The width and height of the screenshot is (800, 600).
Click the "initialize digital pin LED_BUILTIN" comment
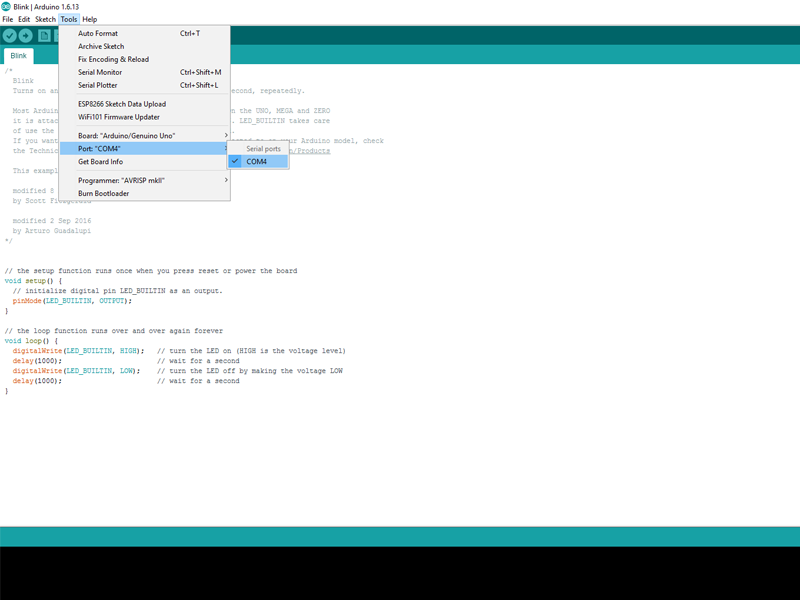pyautogui.click(x=117, y=291)
